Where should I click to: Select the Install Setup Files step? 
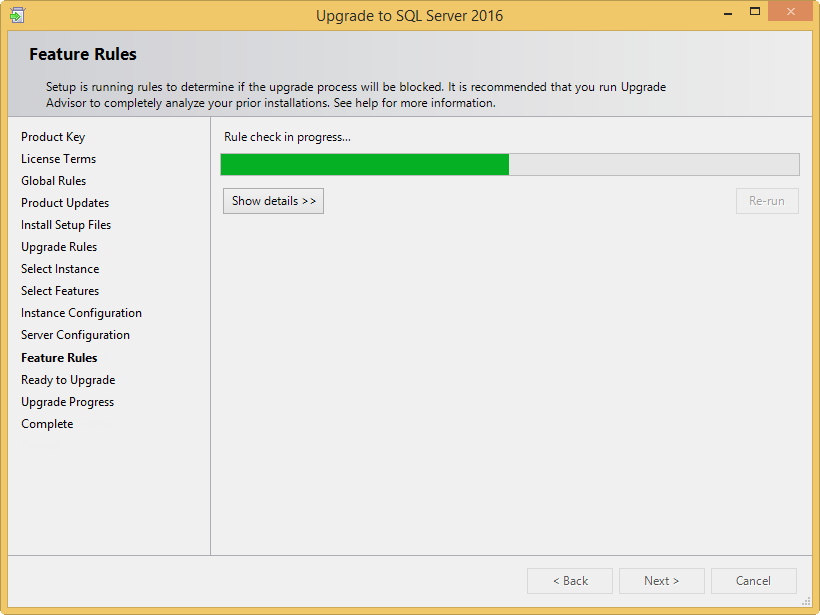66,225
